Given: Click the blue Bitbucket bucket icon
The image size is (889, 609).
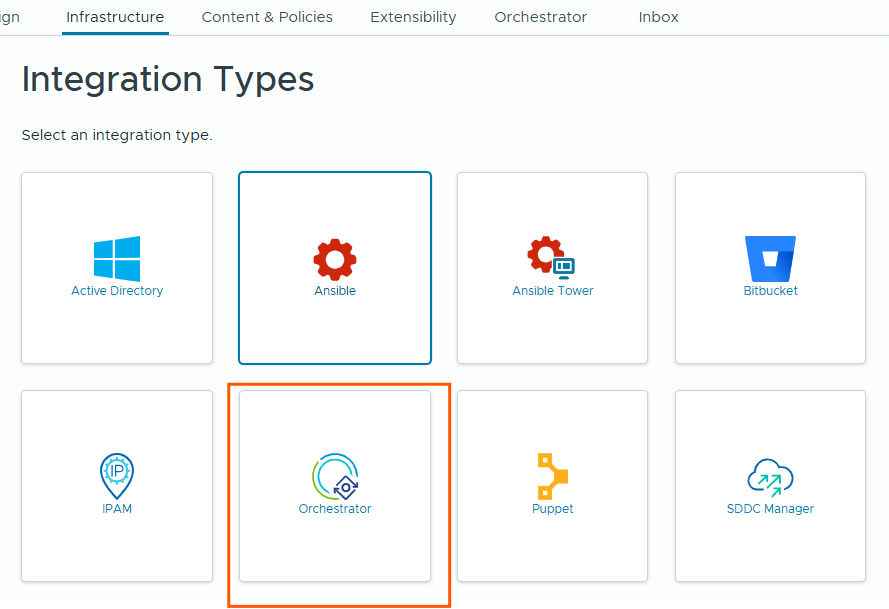Looking at the screenshot, I should pos(770,259).
